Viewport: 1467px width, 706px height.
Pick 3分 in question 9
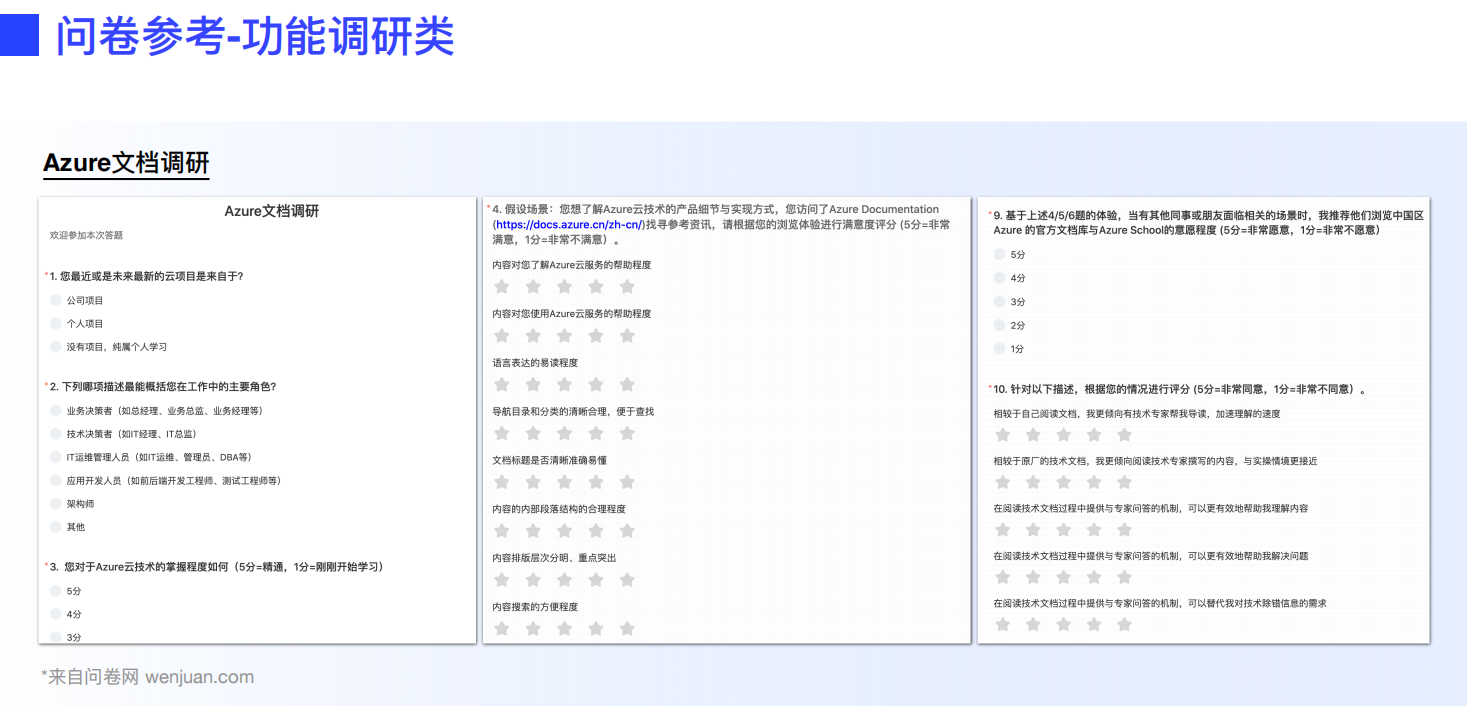pyautogui.click(x=999, y=301)
